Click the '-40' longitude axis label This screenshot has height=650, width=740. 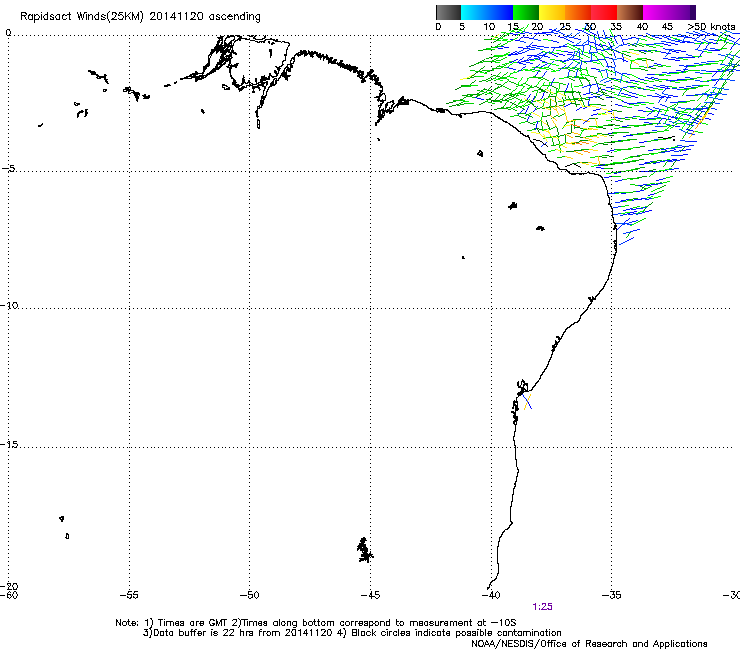tap(490, 595)
